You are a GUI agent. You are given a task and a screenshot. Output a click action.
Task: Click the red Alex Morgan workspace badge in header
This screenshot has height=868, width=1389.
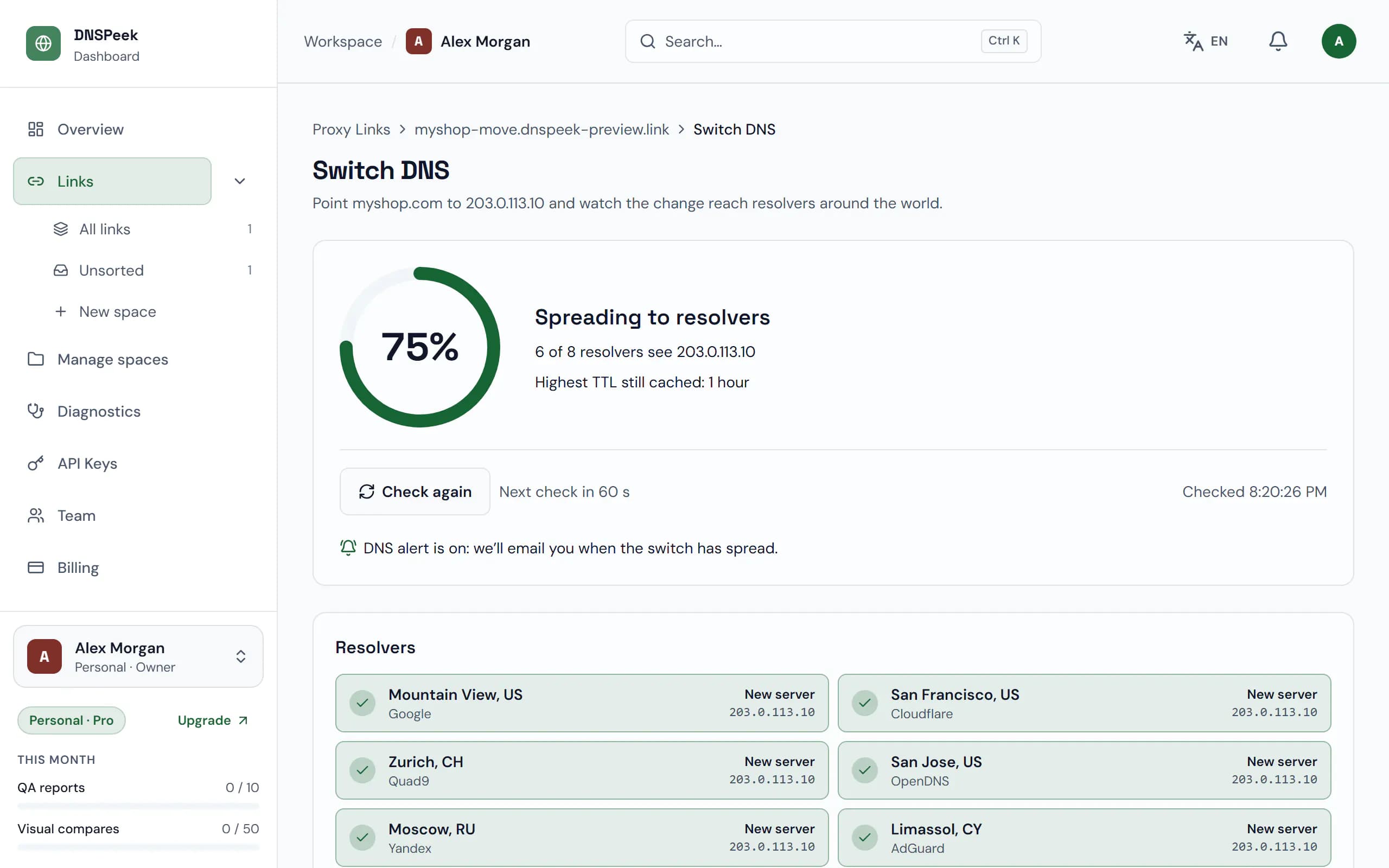point(418,41)
